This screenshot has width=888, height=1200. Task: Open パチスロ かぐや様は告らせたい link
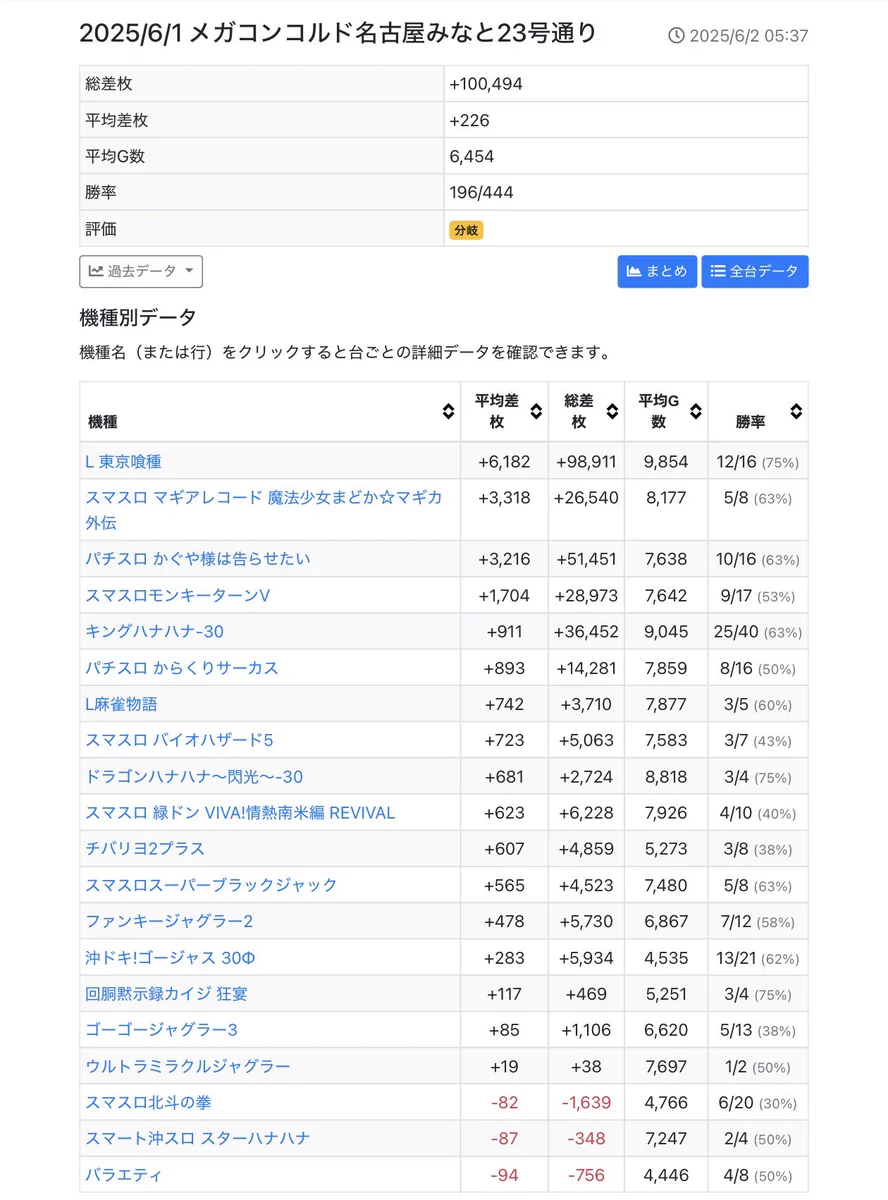click(x=198, y=559)
